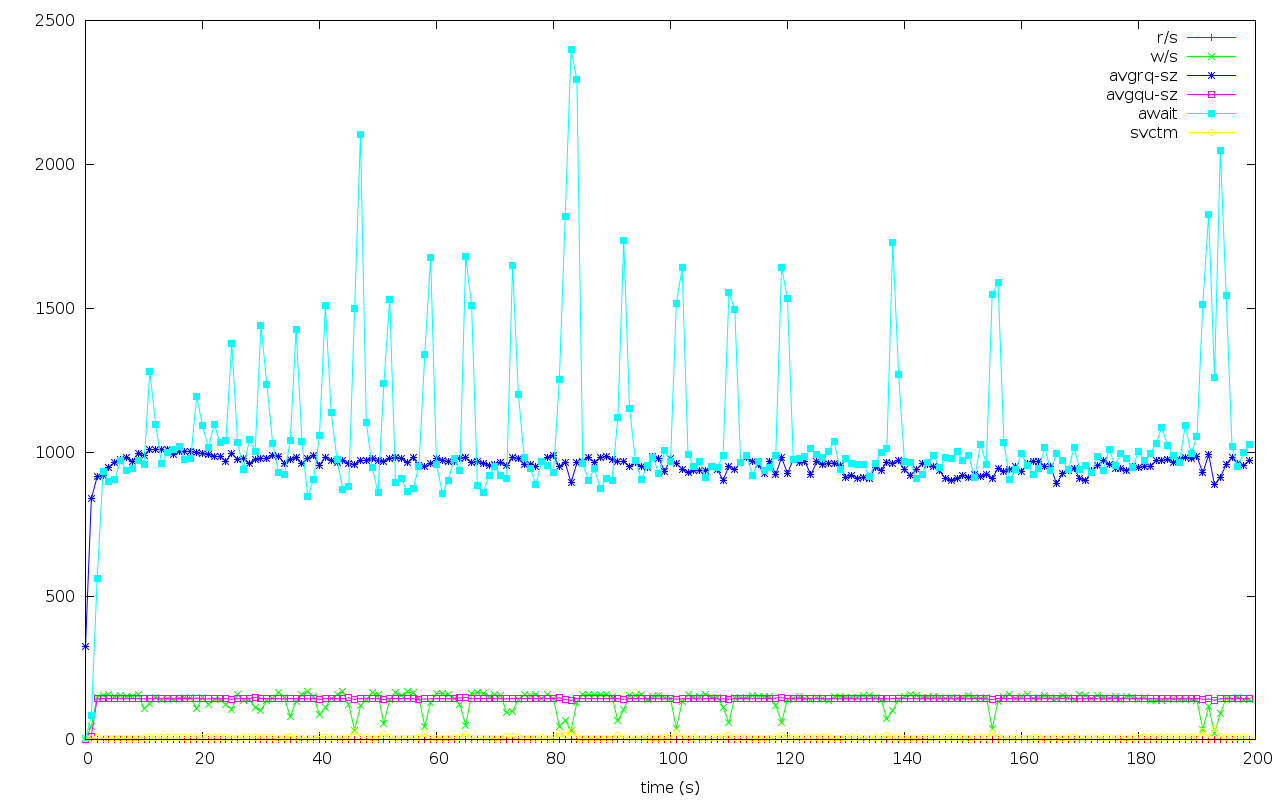Click the y-axis tick label 500
Screen dimensions: 1280x800
click(x=62, y=596)
